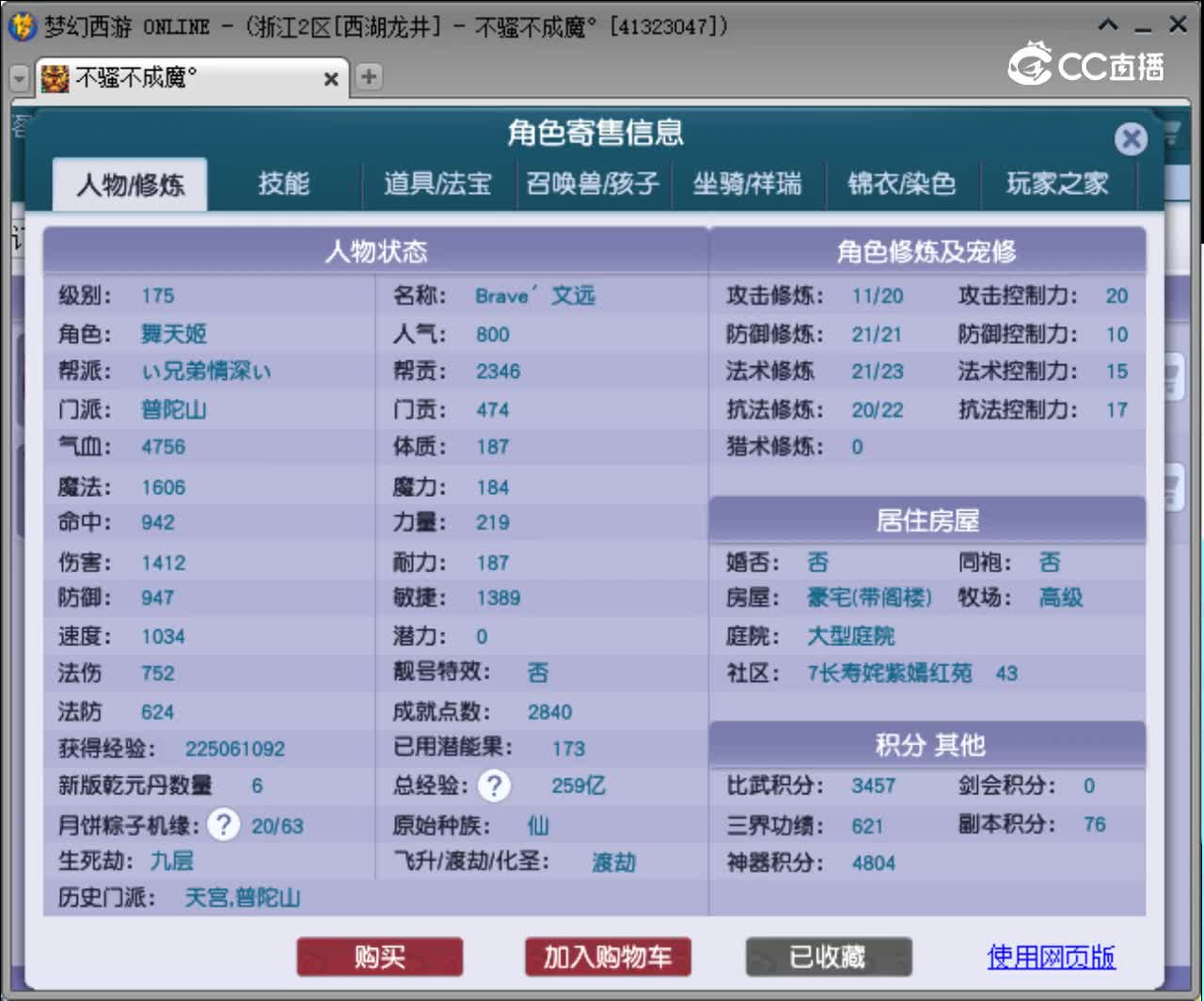Viewport: 1204px width, 1001px height.
Task: Click the 神器积分 value 4804
Action: tap(874, 863)
